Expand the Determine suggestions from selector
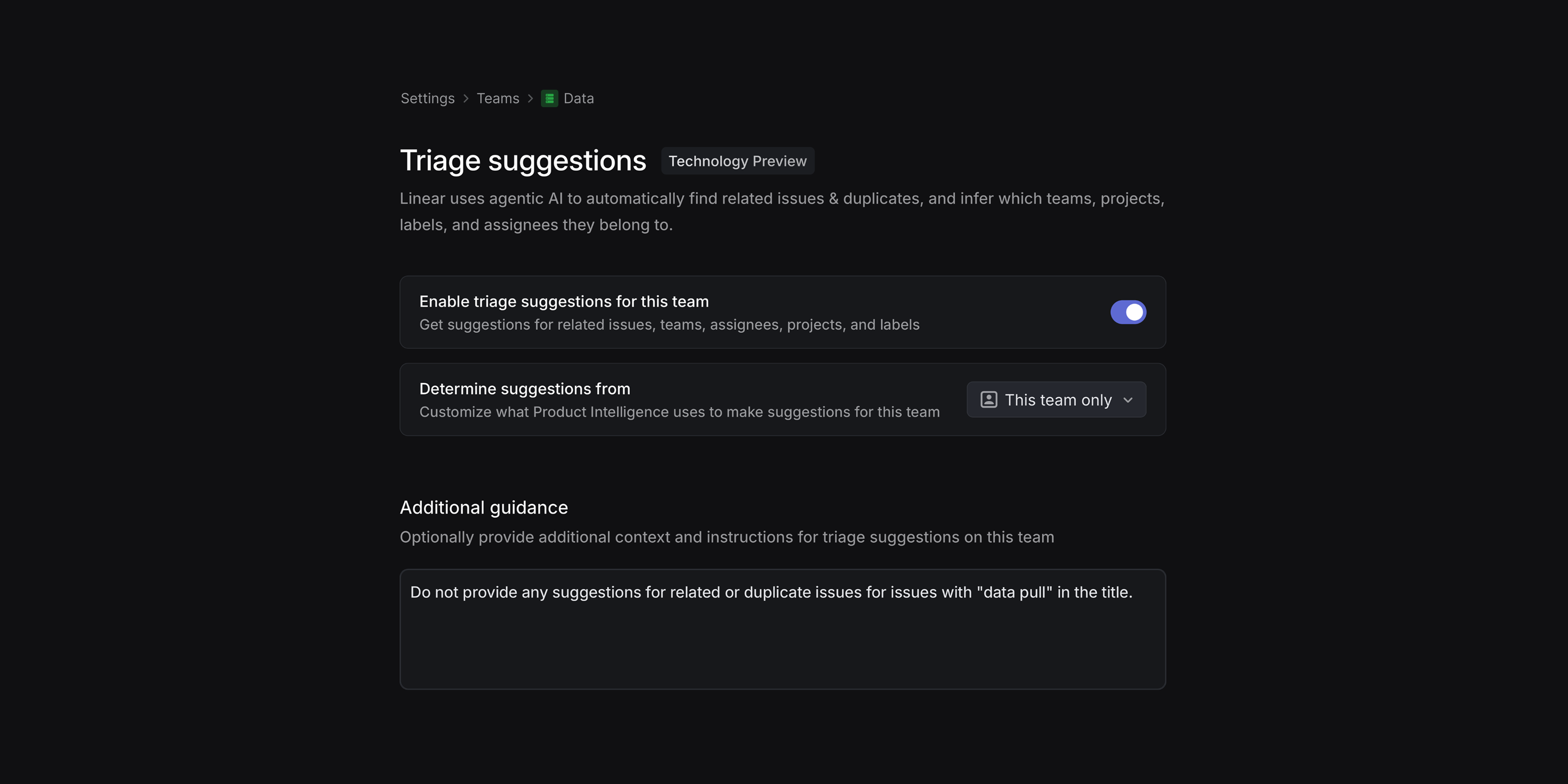This screenshot has width=1568, height=784. click(x=1055, y=400)
